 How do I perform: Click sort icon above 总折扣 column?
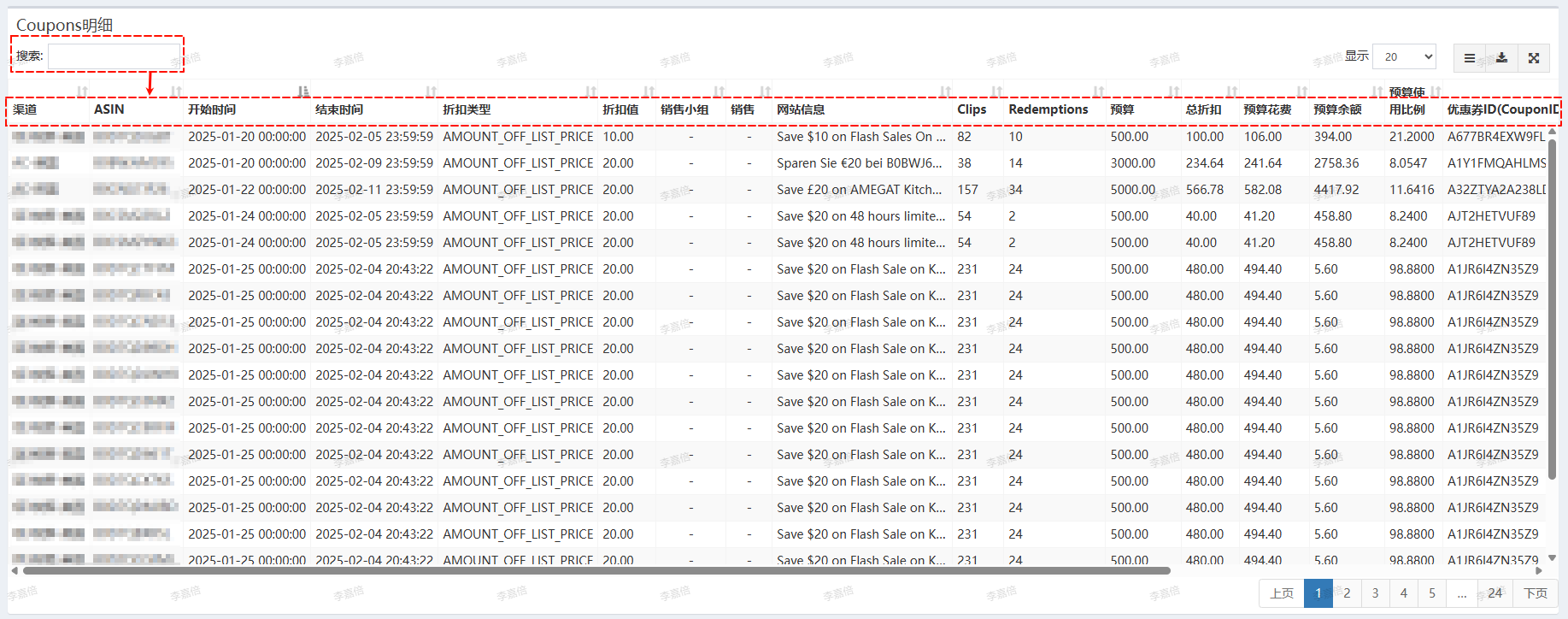tap(1231, 91)
